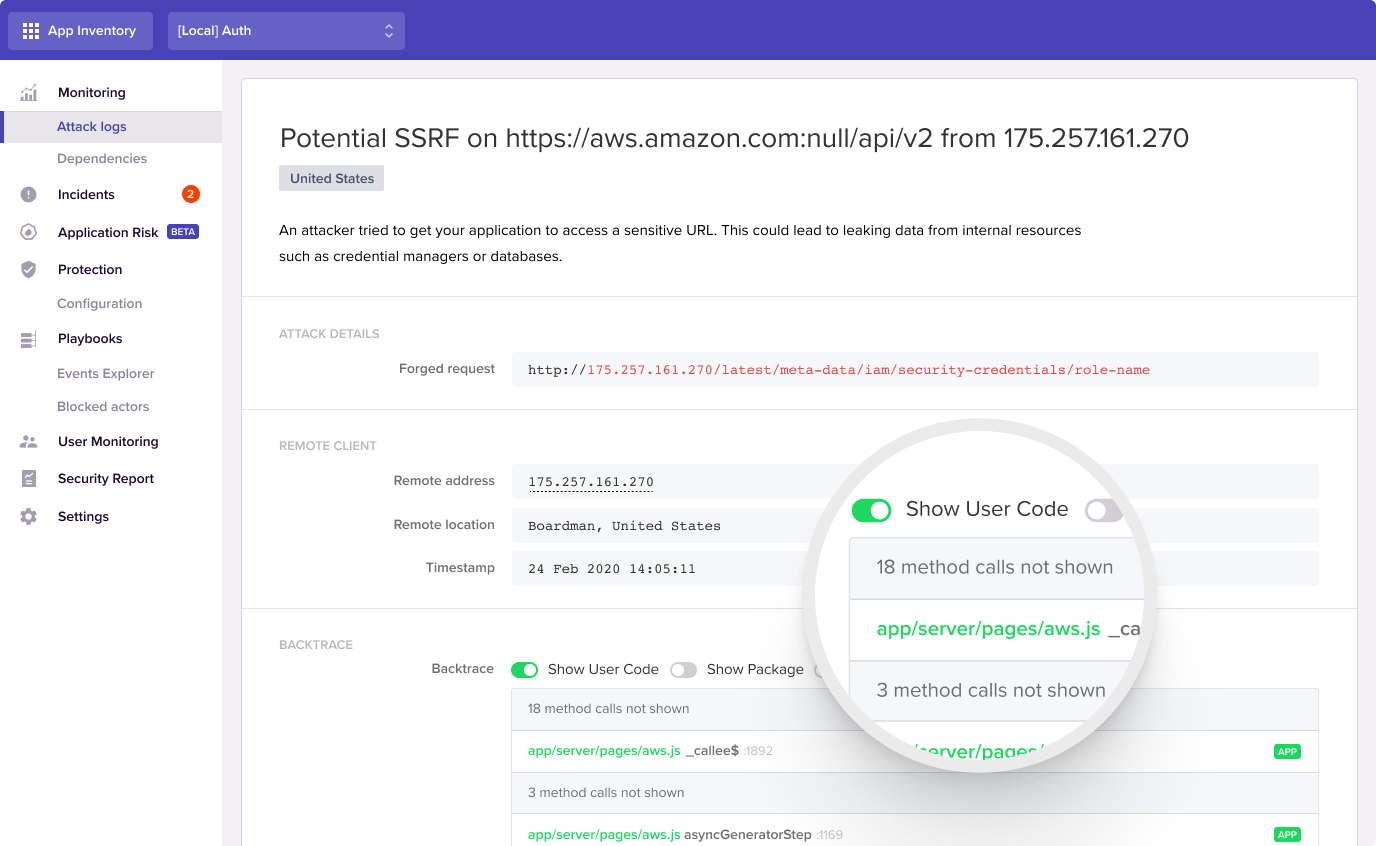This screenshot has height=846, width=1376.
Task: Open Blocked actors in the sidebar
Action: [x=103, y=407]
